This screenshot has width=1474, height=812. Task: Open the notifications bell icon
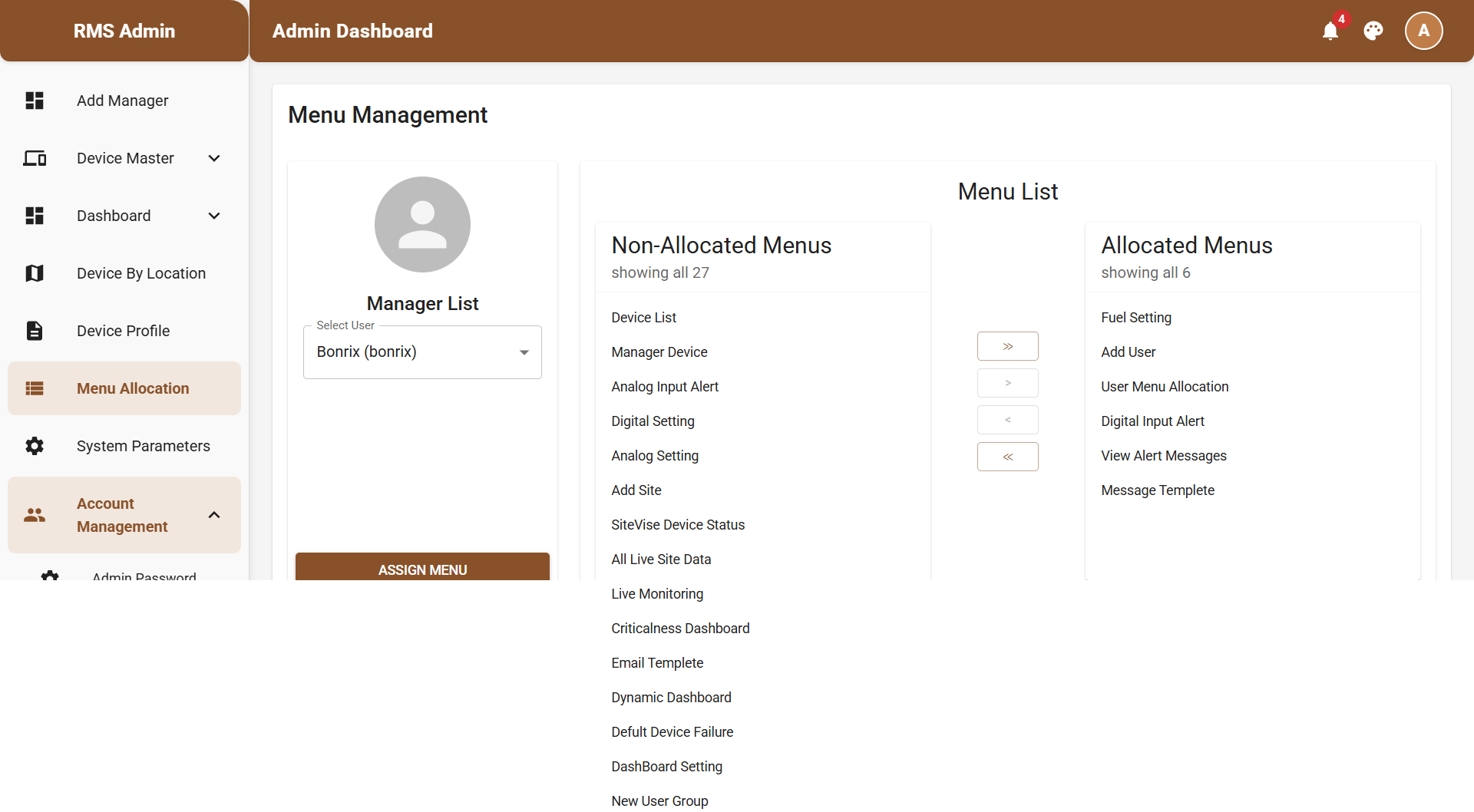[1330, 31]
